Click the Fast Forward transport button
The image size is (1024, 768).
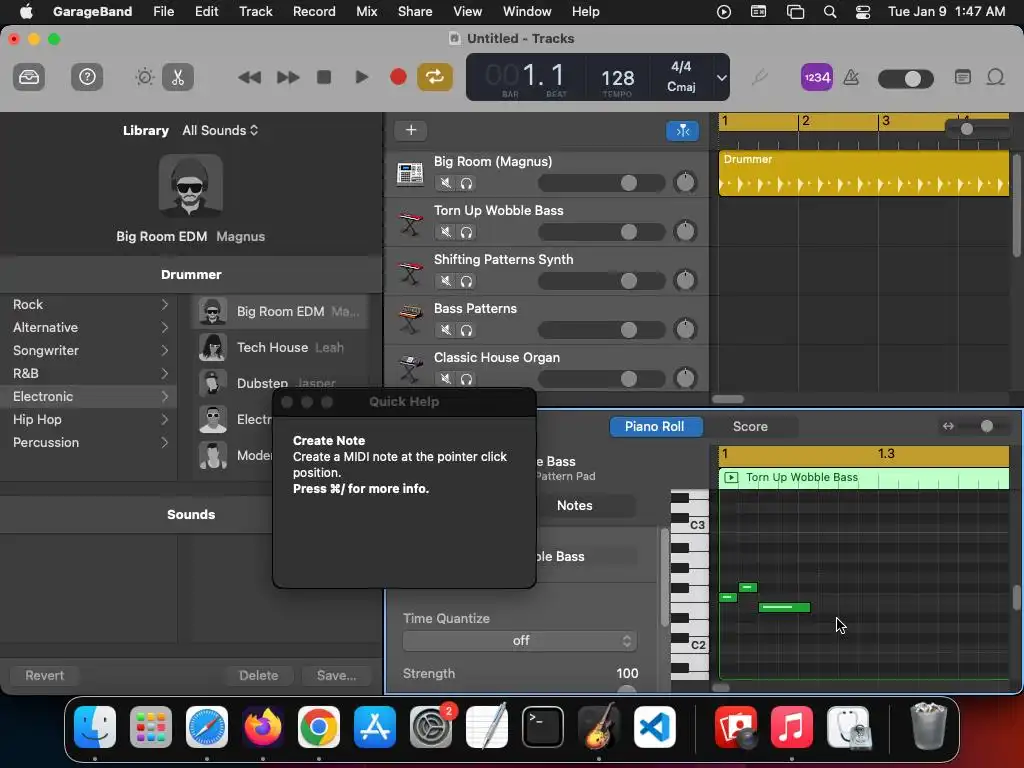point(287,78)
